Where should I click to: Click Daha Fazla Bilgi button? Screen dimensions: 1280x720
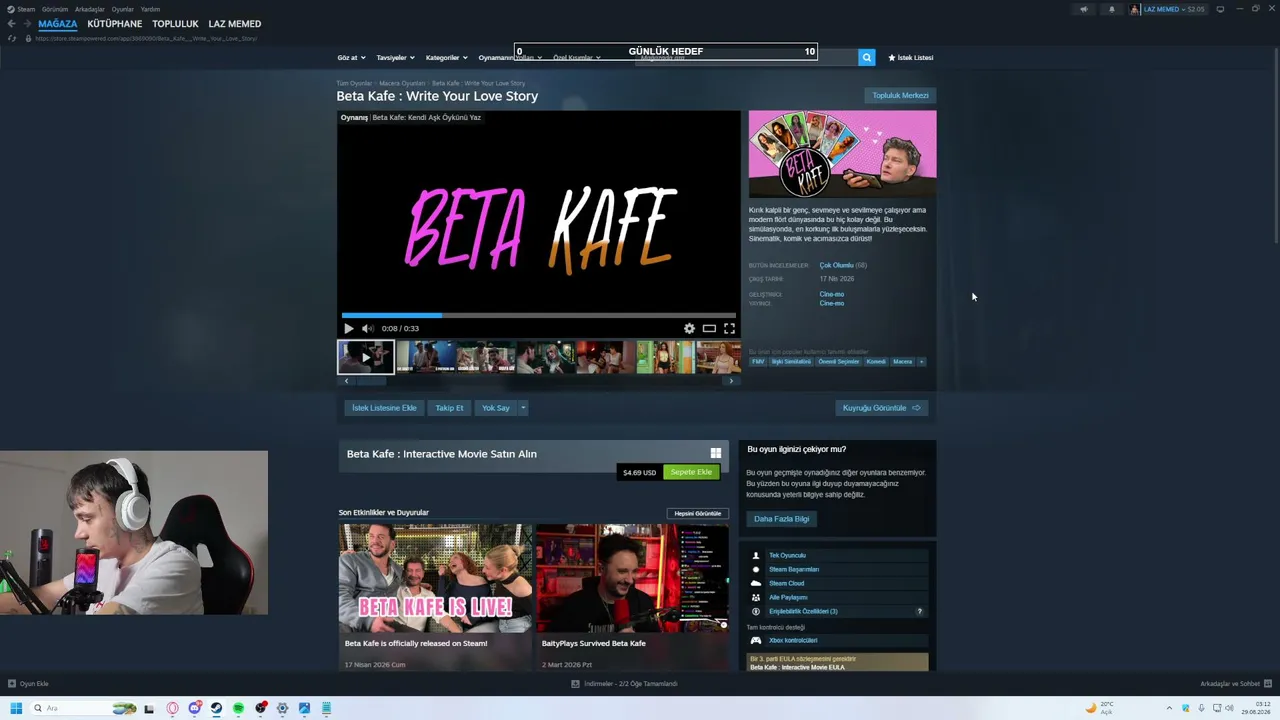coord(781,519)
